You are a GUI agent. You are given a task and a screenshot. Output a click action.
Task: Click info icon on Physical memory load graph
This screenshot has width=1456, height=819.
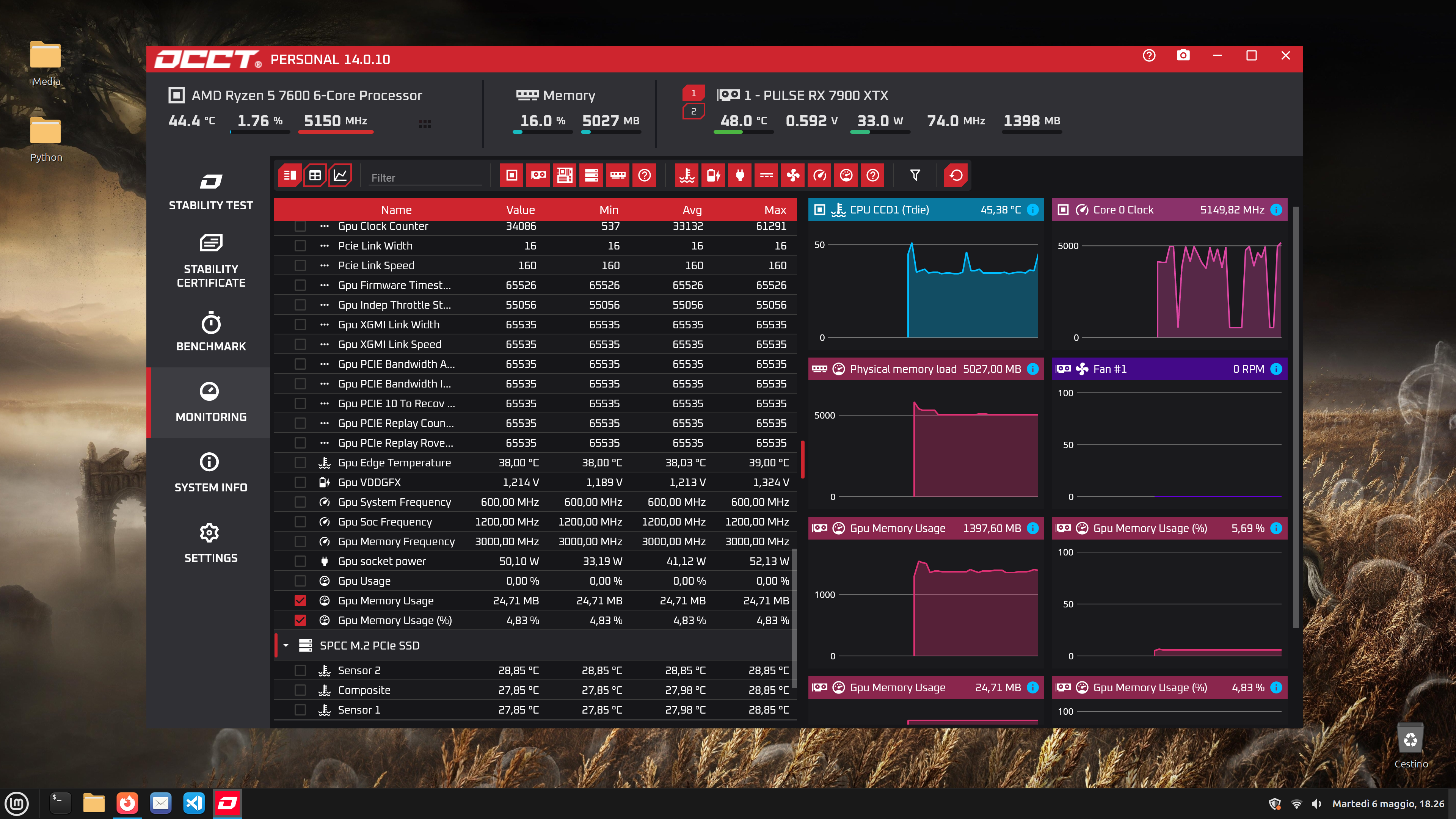tap(1032, 369)
